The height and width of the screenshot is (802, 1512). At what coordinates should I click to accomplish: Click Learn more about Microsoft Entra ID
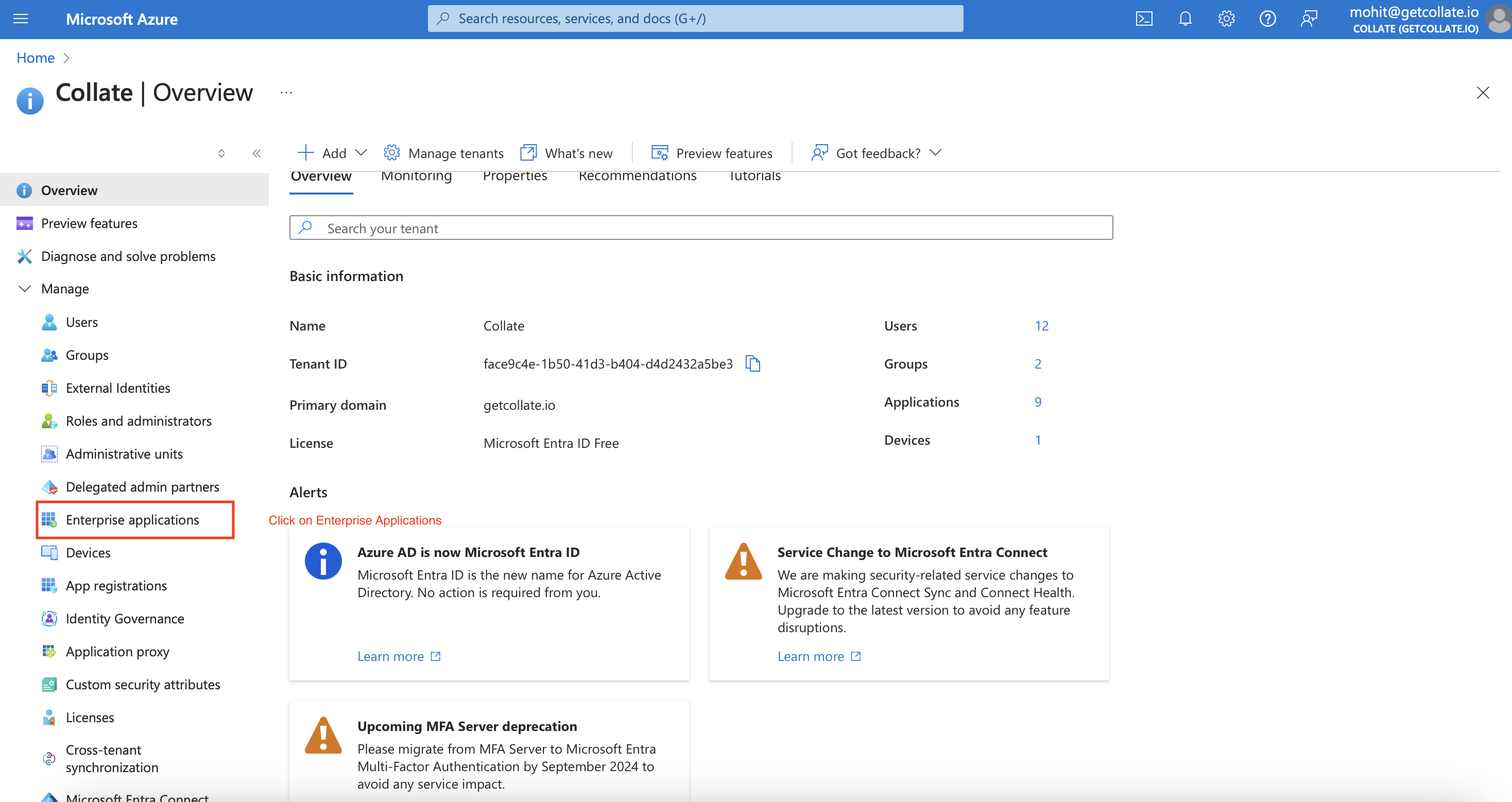click(391, 656)
